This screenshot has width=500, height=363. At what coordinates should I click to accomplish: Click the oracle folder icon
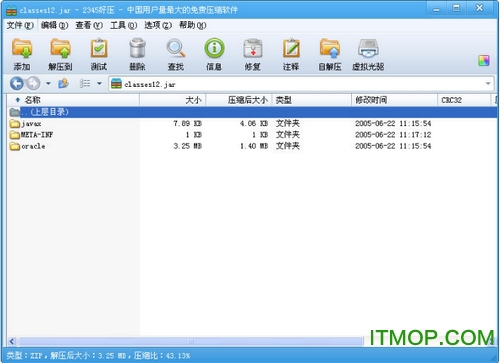pyautogui.click(x=15, y=146)
